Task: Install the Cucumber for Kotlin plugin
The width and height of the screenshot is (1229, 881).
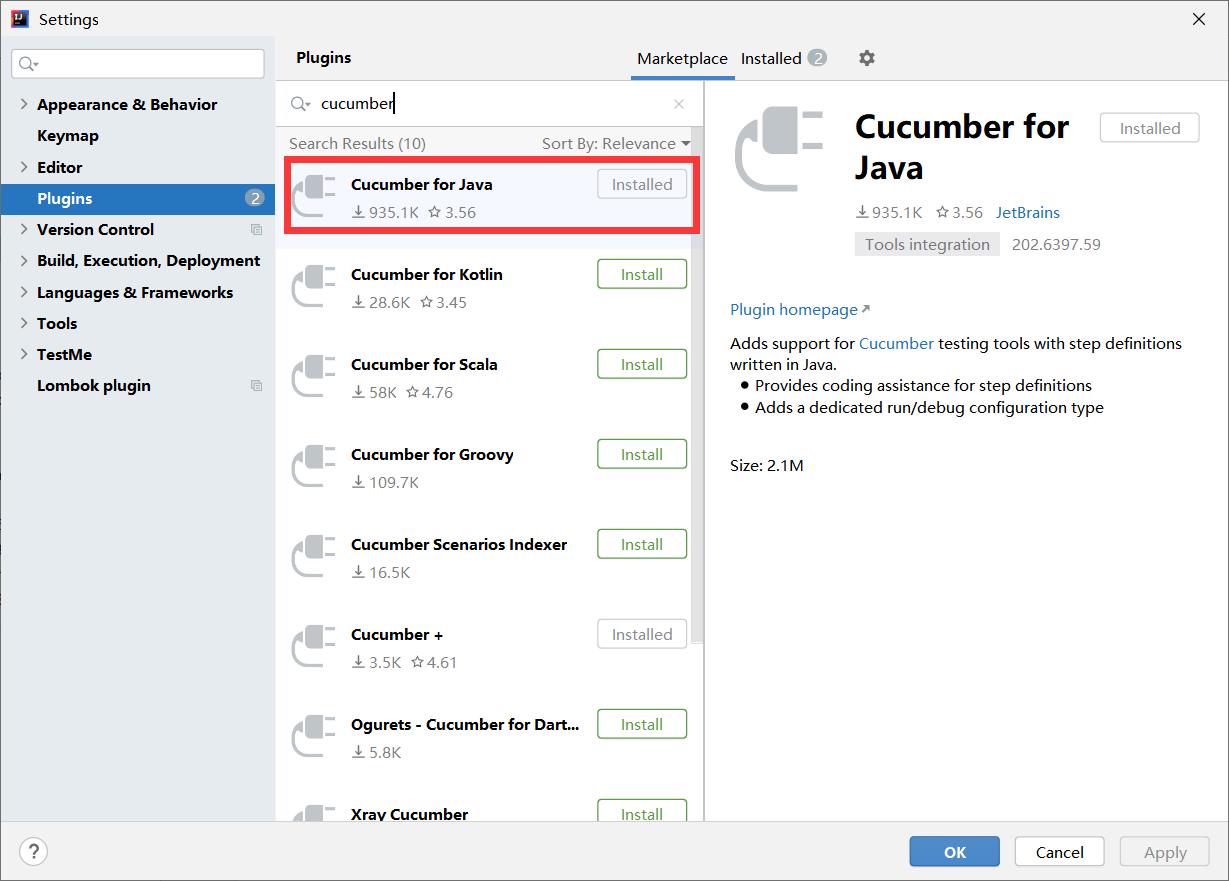Action: click(x=642, y=274)
